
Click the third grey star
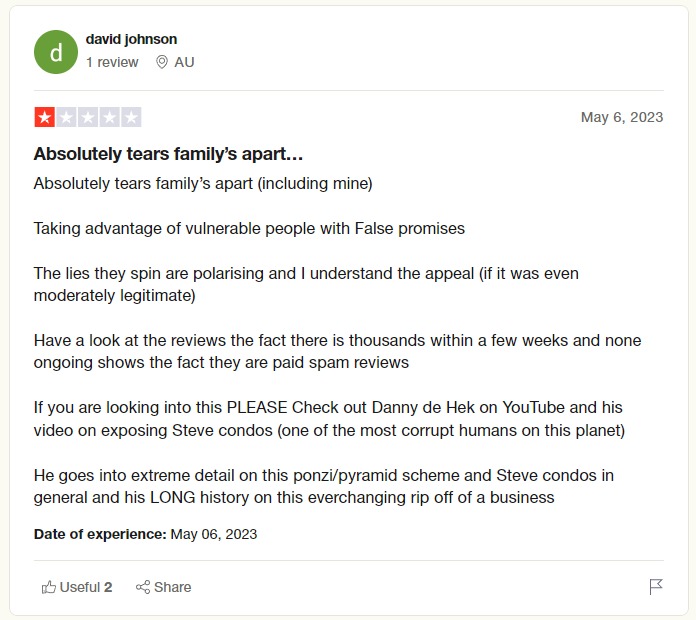(x=88, y=117)
